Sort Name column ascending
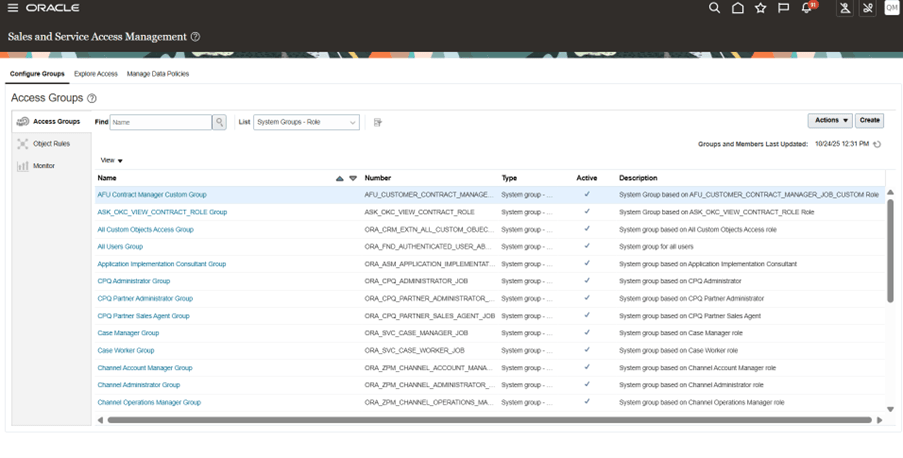The image size is (903, 458). (340, 178)
